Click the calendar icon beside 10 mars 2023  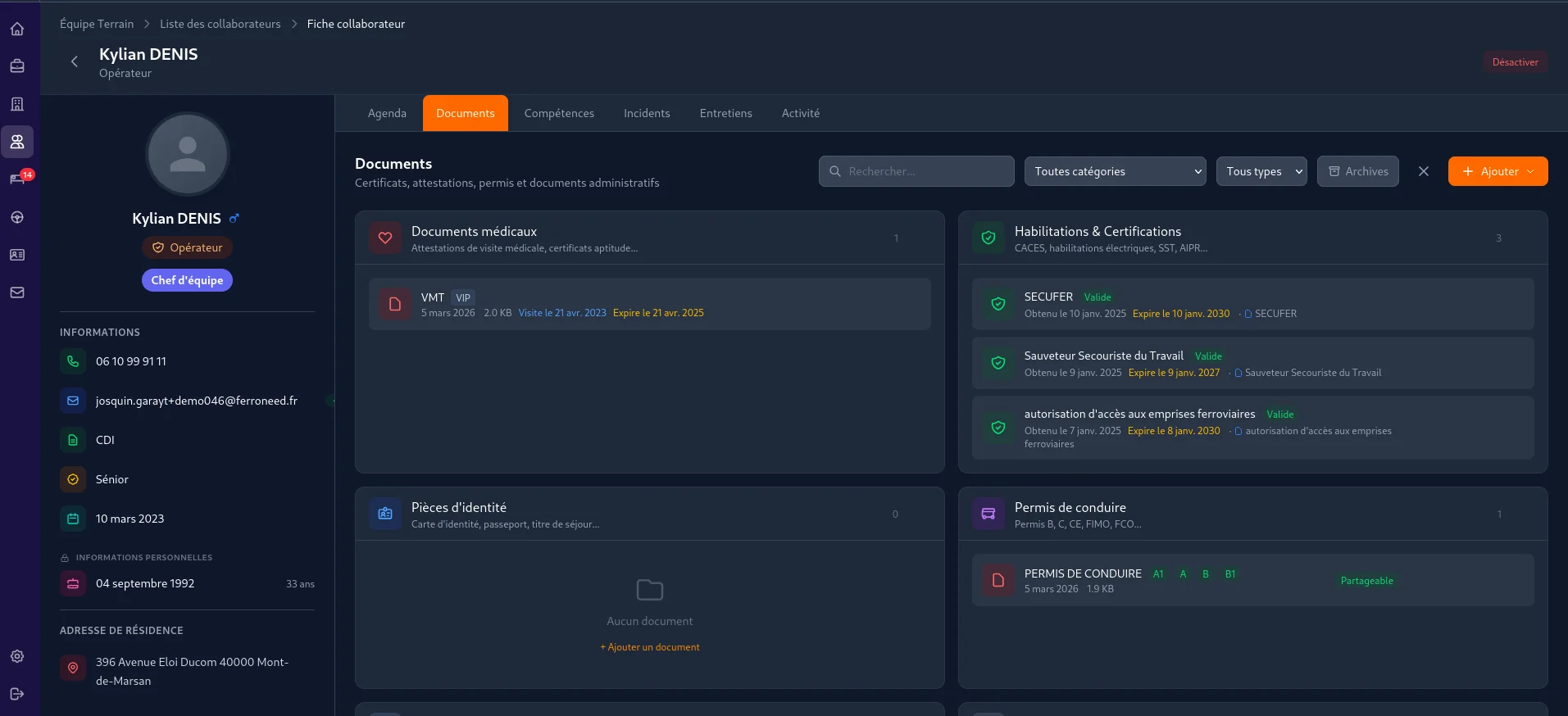click(73, 519)
